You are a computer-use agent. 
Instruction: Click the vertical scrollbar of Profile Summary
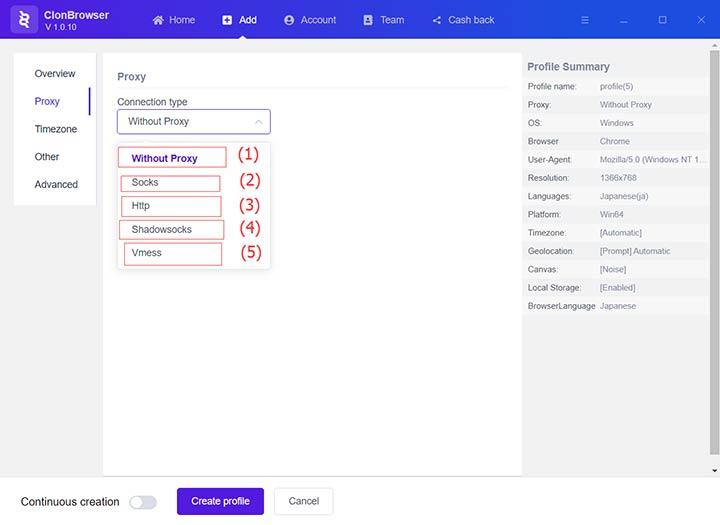(714, 253)
